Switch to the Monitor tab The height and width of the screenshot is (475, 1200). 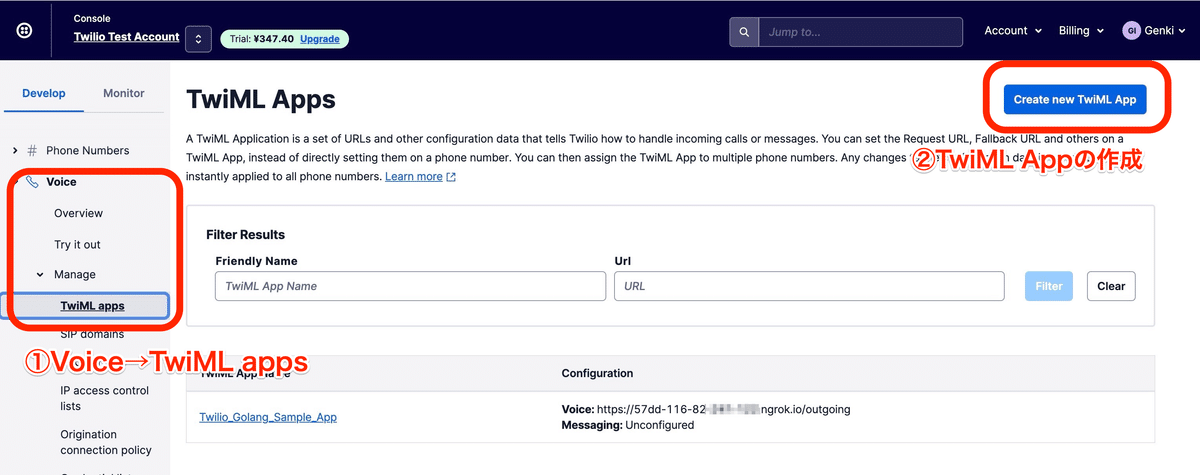[x=124, y=93]
